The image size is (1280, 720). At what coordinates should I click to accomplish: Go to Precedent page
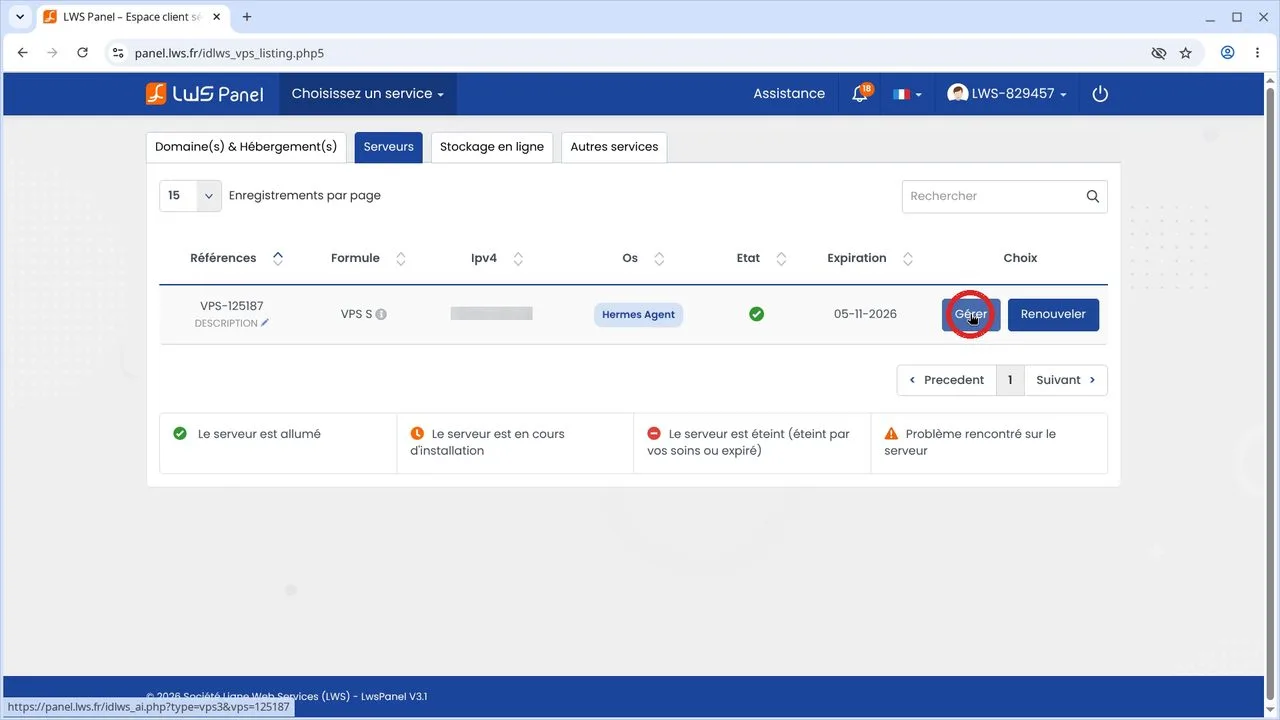pos(947,380)
